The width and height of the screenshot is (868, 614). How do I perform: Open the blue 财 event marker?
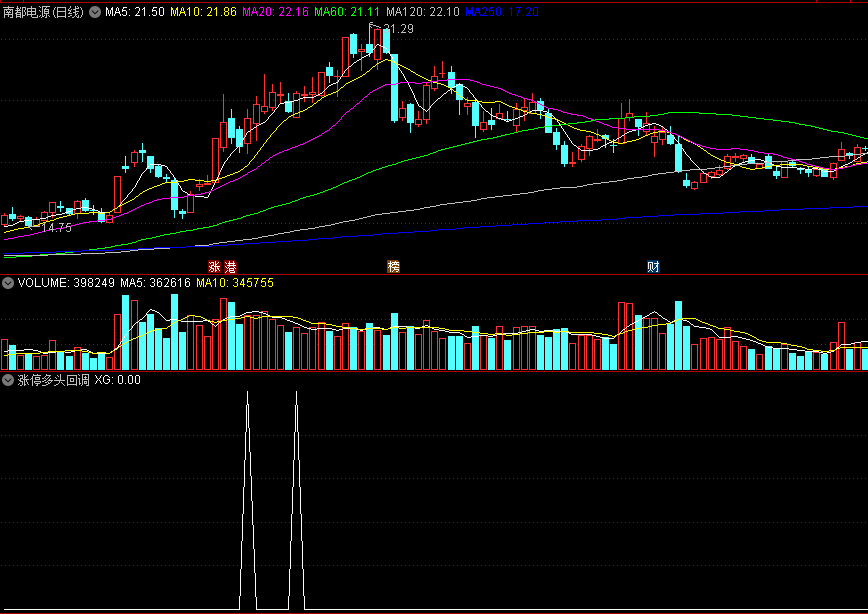point(654,267)
